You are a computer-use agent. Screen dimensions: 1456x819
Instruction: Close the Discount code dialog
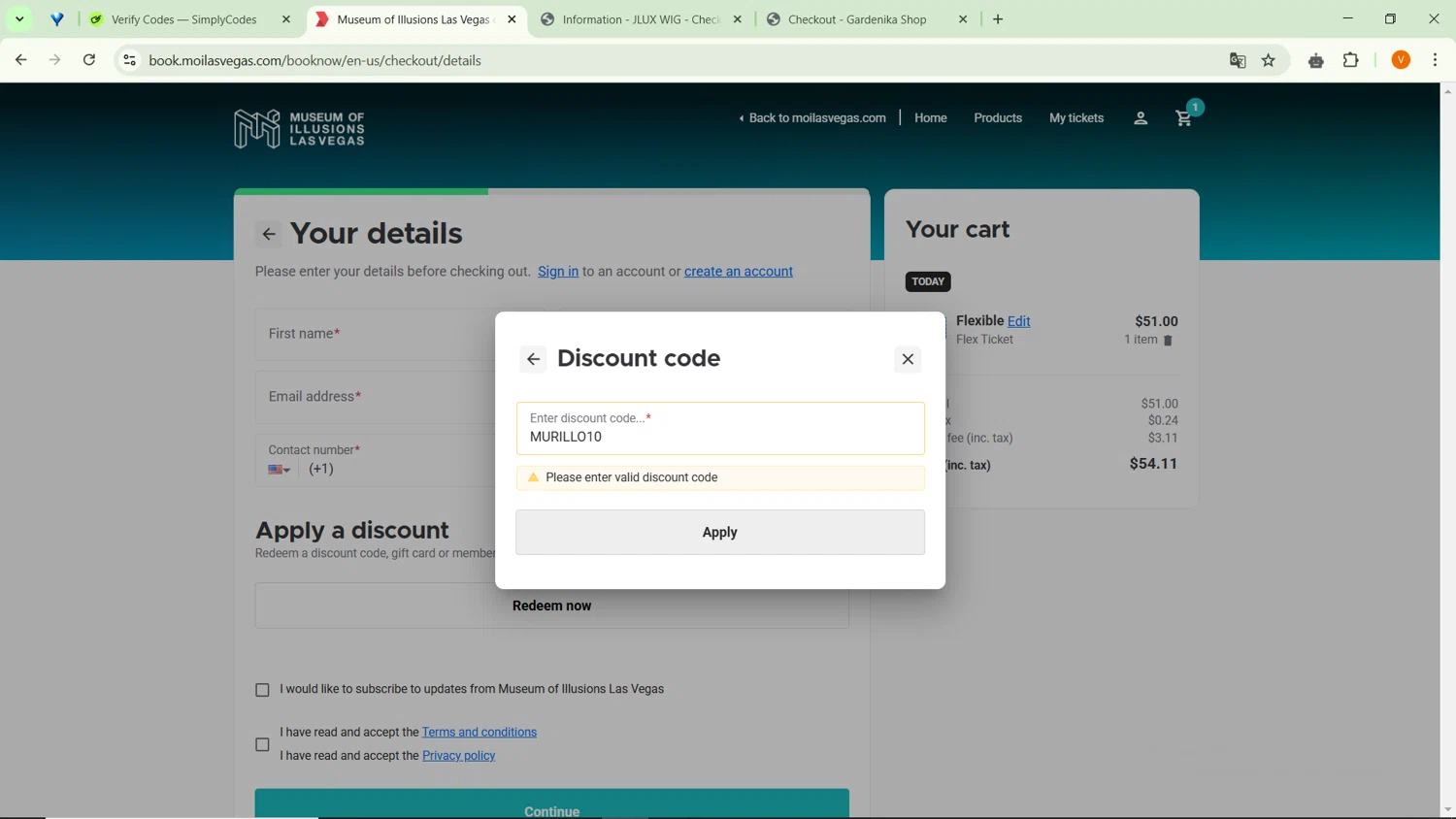[x=908, y=359]
